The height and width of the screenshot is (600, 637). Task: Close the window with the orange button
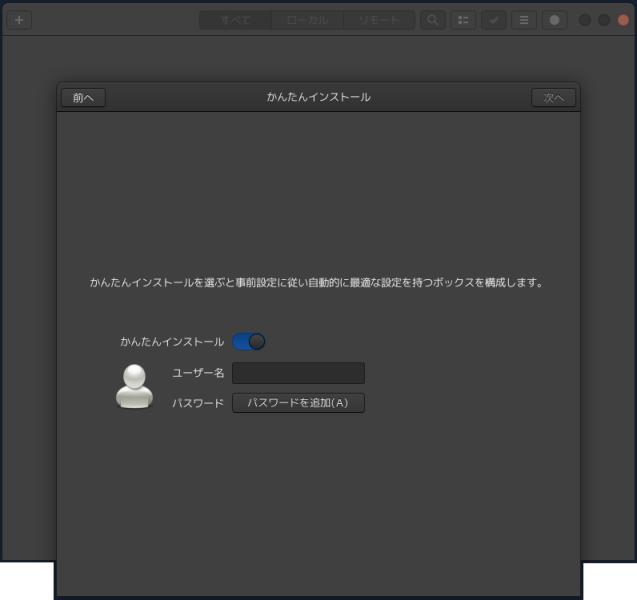coord(623,20)
